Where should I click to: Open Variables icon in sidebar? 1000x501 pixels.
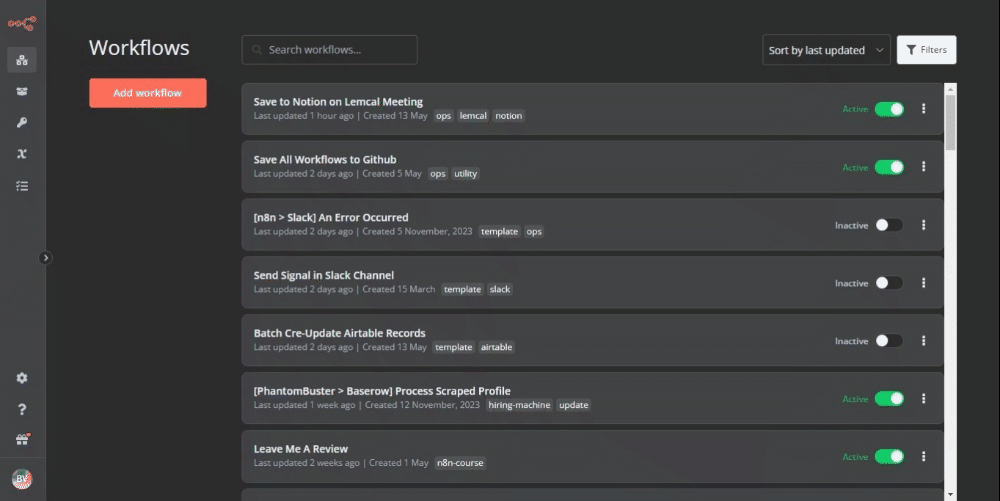pyautogui.click(x=22, y=154)
